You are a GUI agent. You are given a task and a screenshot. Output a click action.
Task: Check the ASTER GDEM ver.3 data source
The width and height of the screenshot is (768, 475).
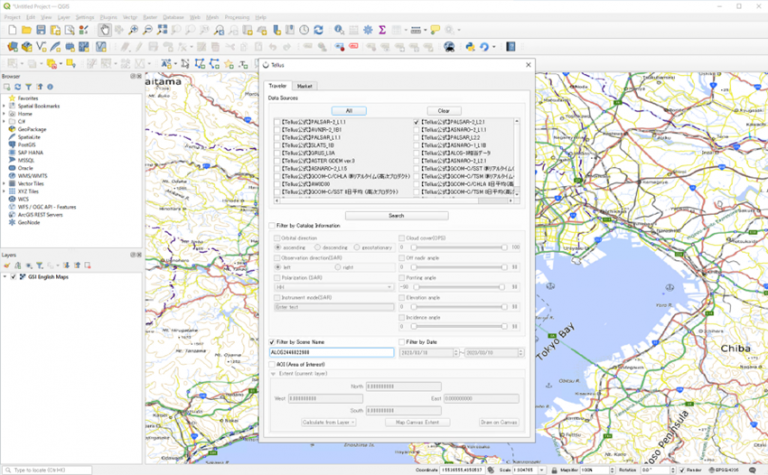pyautogui.click(x=277, y=161)
